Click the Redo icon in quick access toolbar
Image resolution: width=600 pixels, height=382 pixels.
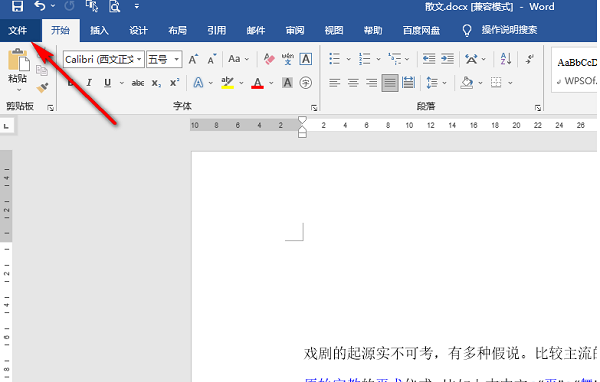(x=69, y=6)
